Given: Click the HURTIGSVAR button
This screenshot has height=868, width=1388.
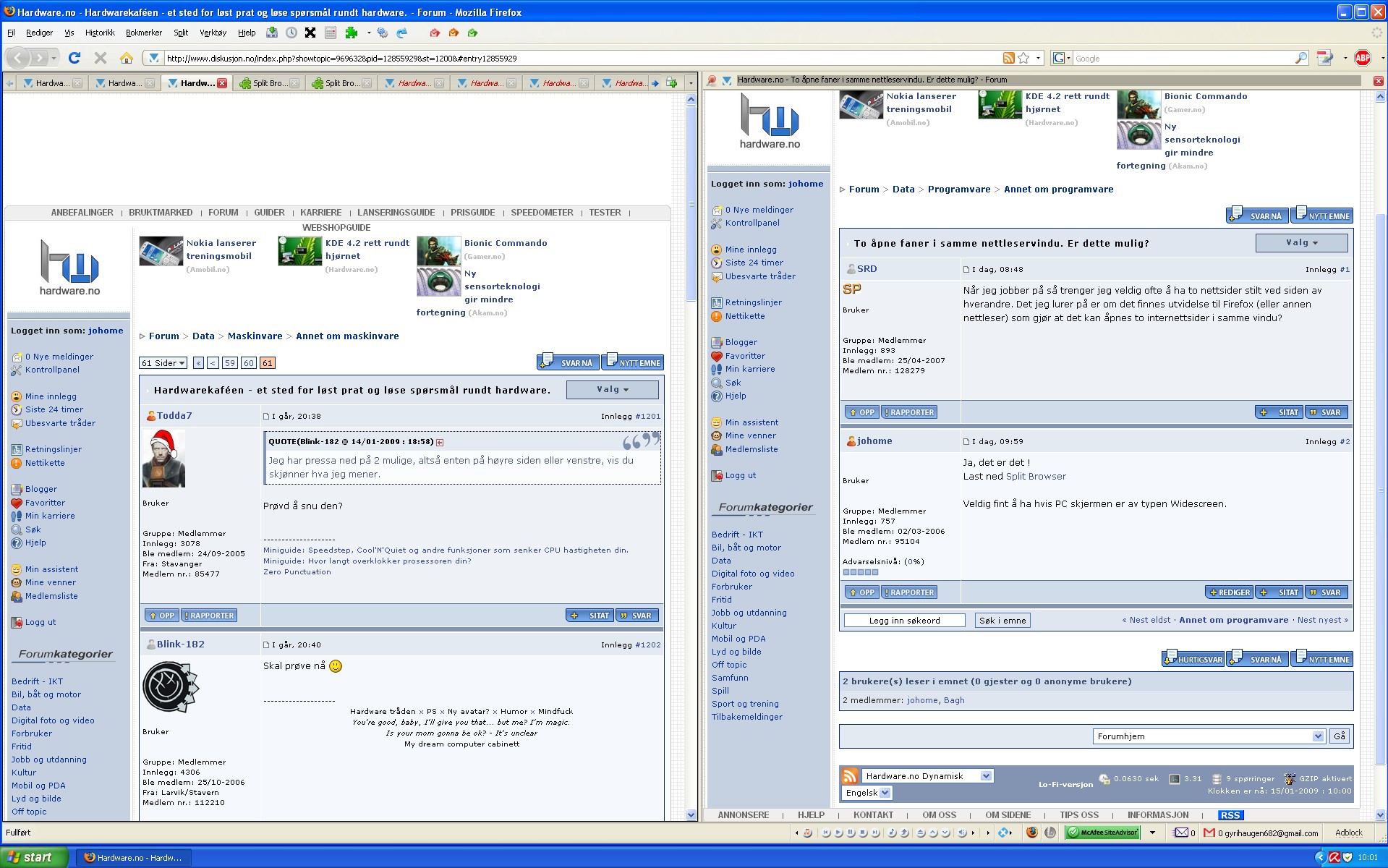Looking at the screenshot, I should [1193, 658].
